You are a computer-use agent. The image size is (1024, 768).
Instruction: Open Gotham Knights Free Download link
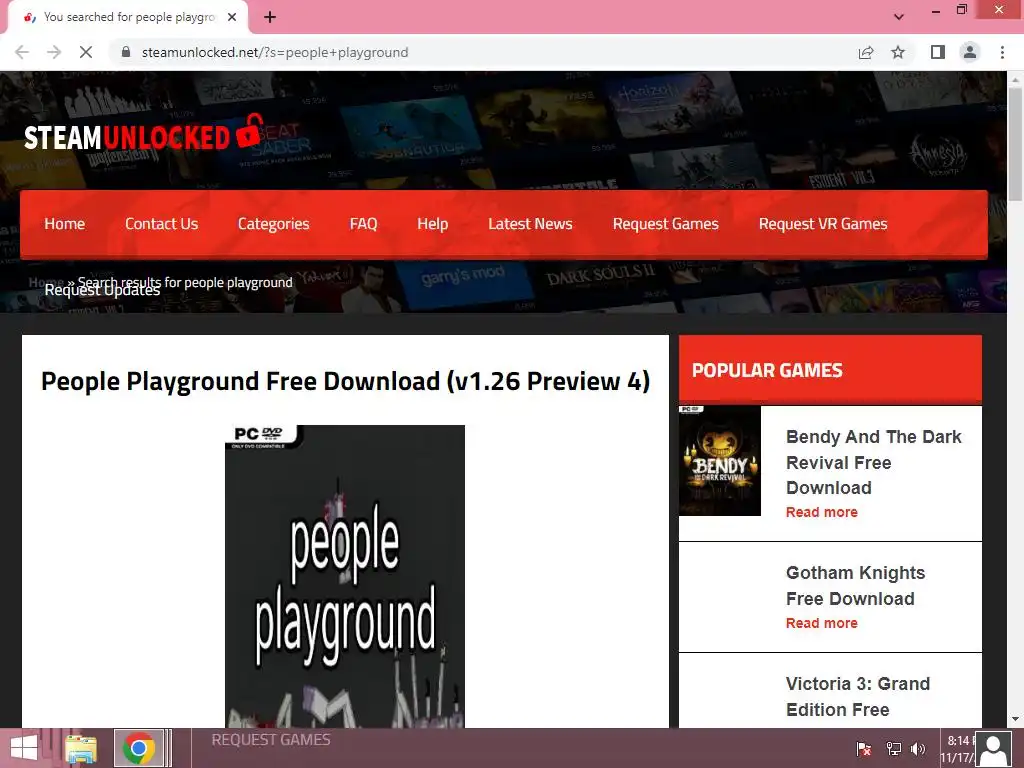pyautogui.click(x=856, y=586)
